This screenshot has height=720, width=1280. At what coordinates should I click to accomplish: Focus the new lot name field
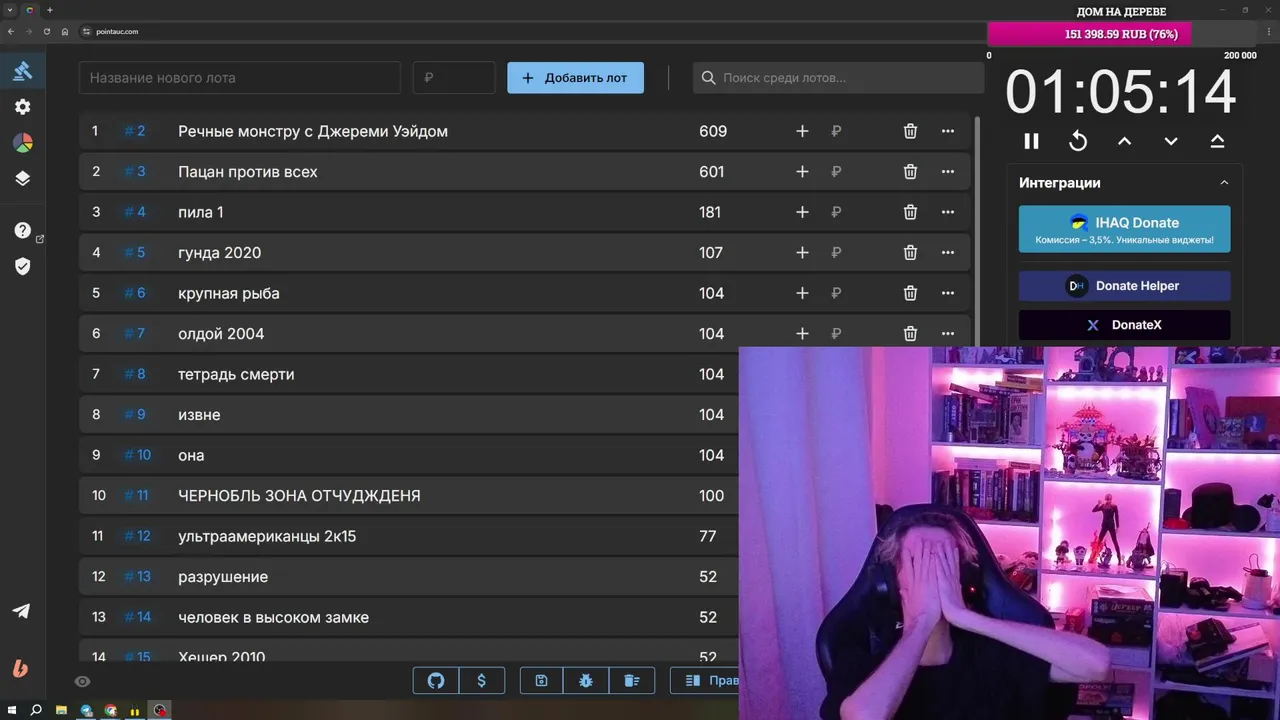[x=239, y=78]
